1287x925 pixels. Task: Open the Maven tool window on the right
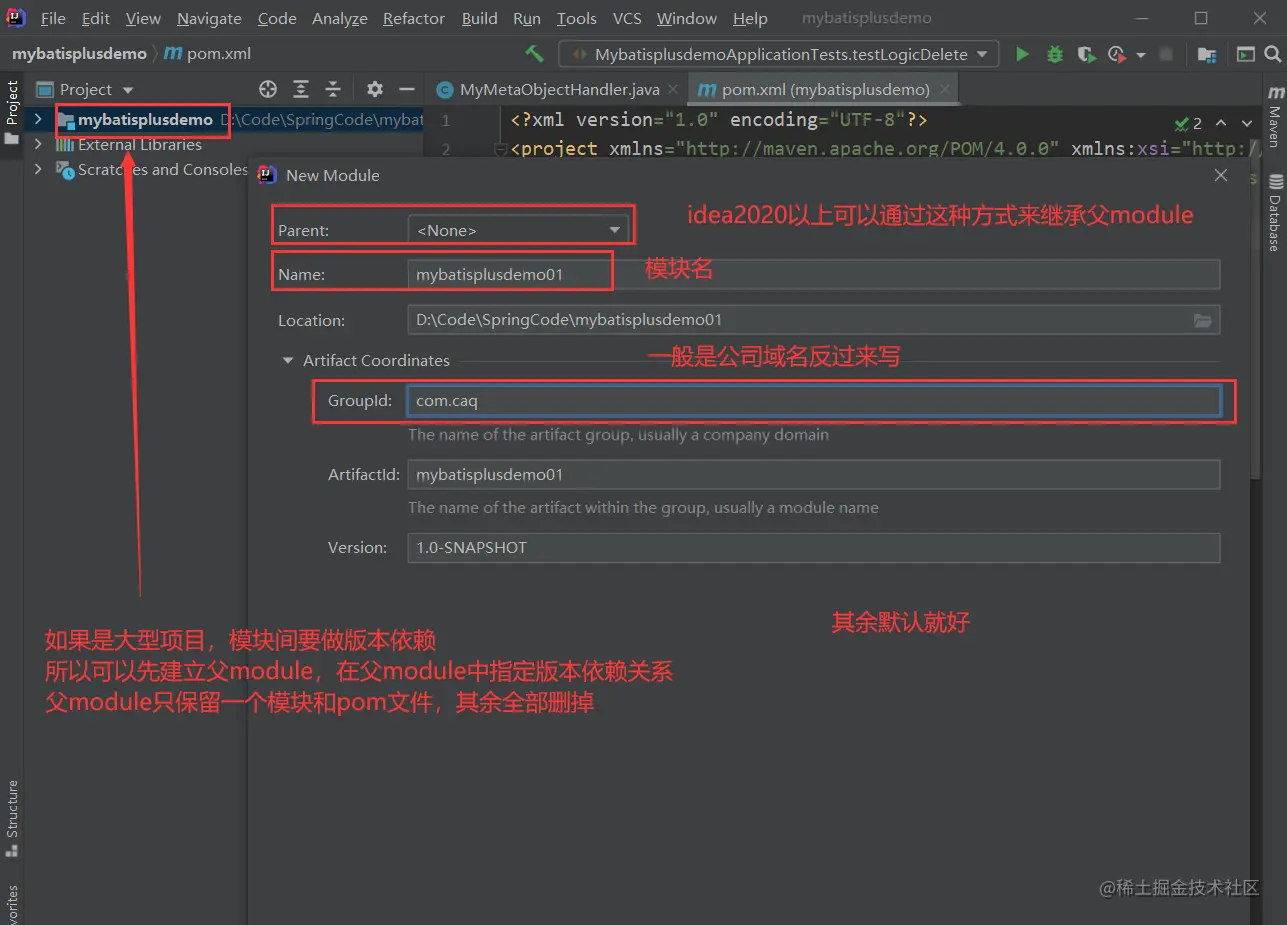[x=1275, y=117]
